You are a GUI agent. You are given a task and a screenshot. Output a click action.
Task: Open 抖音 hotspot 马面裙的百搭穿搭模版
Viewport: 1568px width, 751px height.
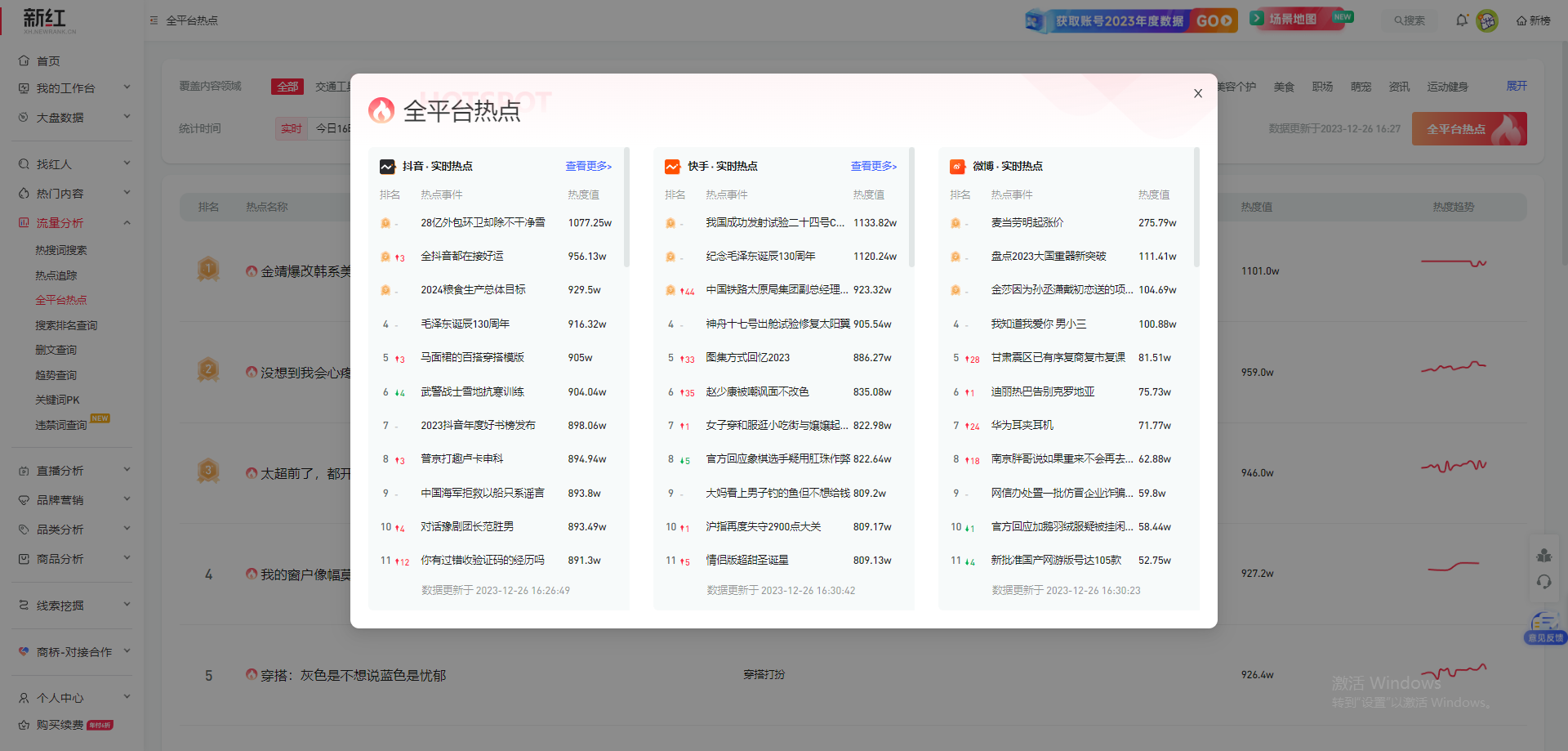(472, 357)
